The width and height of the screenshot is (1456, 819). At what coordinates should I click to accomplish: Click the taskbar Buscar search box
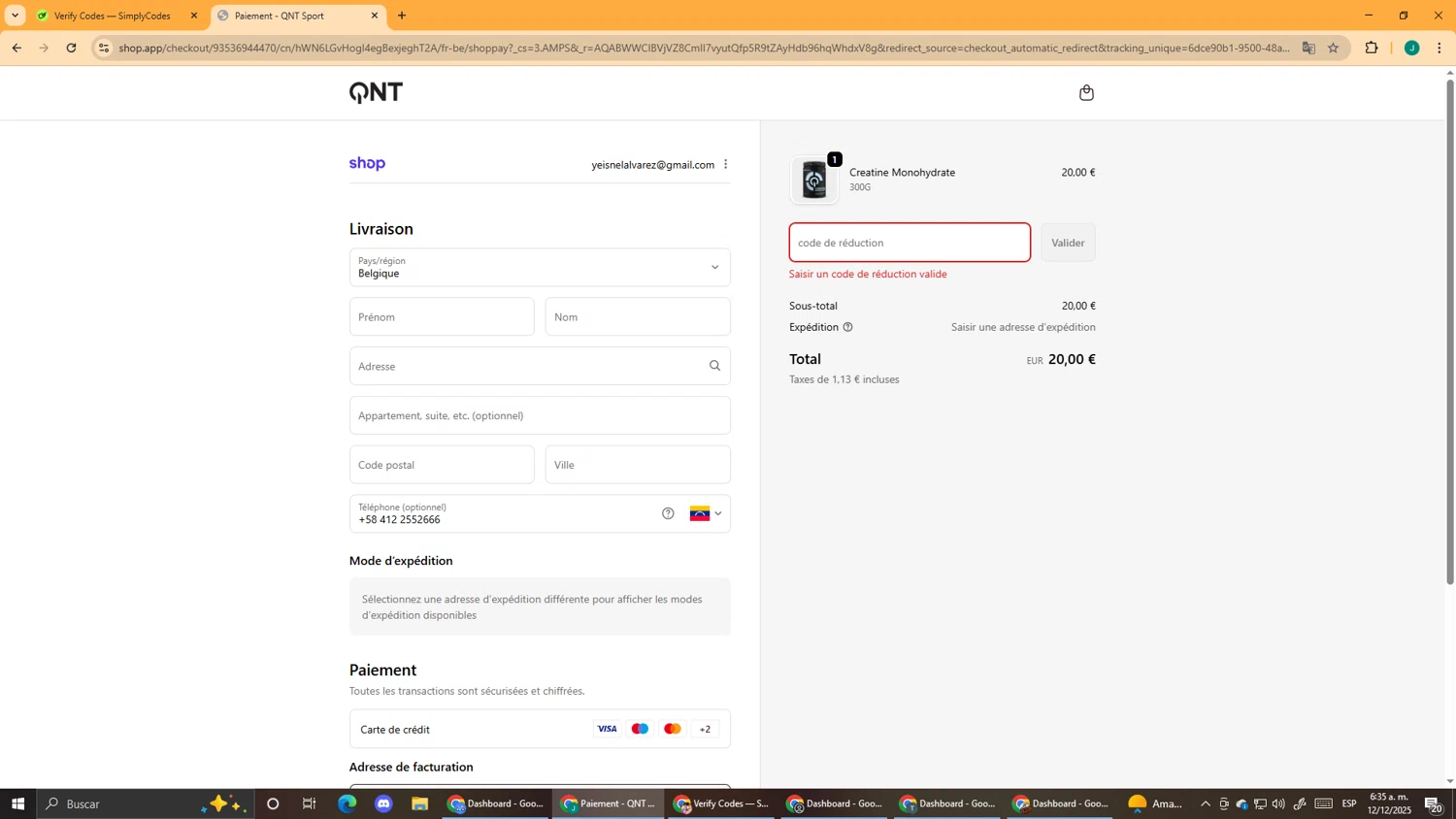tap(146, 803)
